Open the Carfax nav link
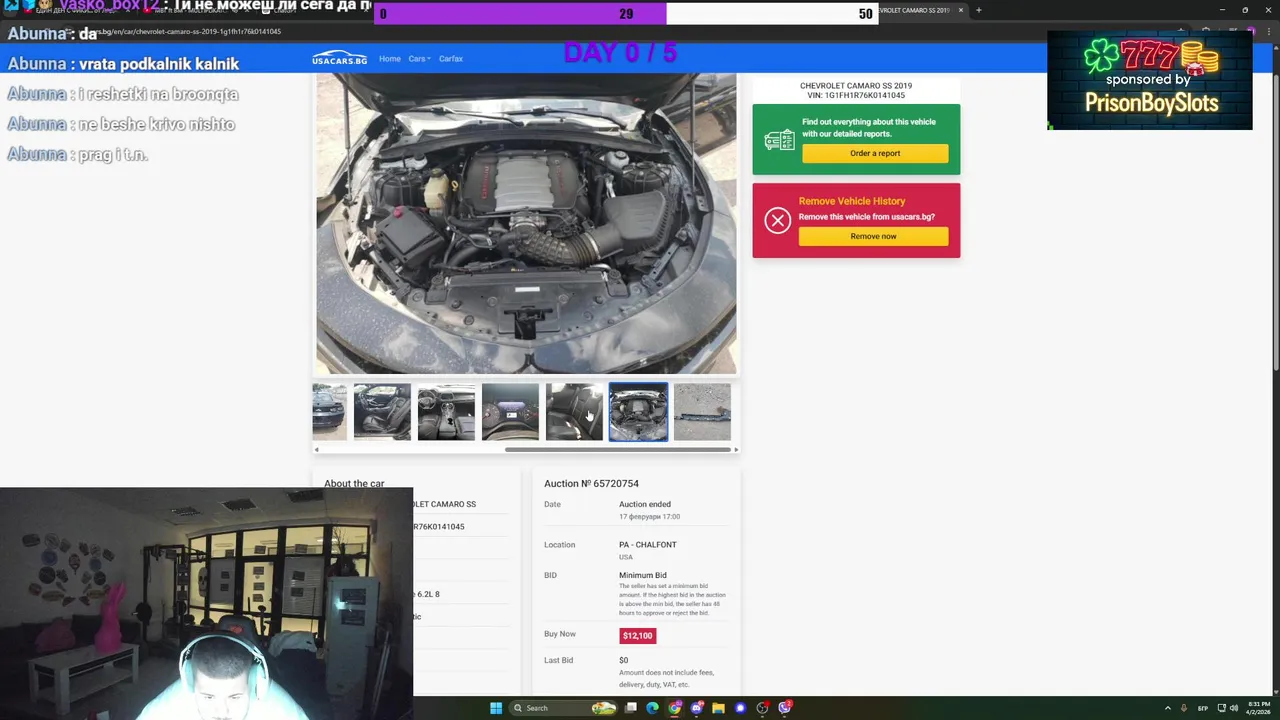 pyautogui.click(x=451, y=59)
